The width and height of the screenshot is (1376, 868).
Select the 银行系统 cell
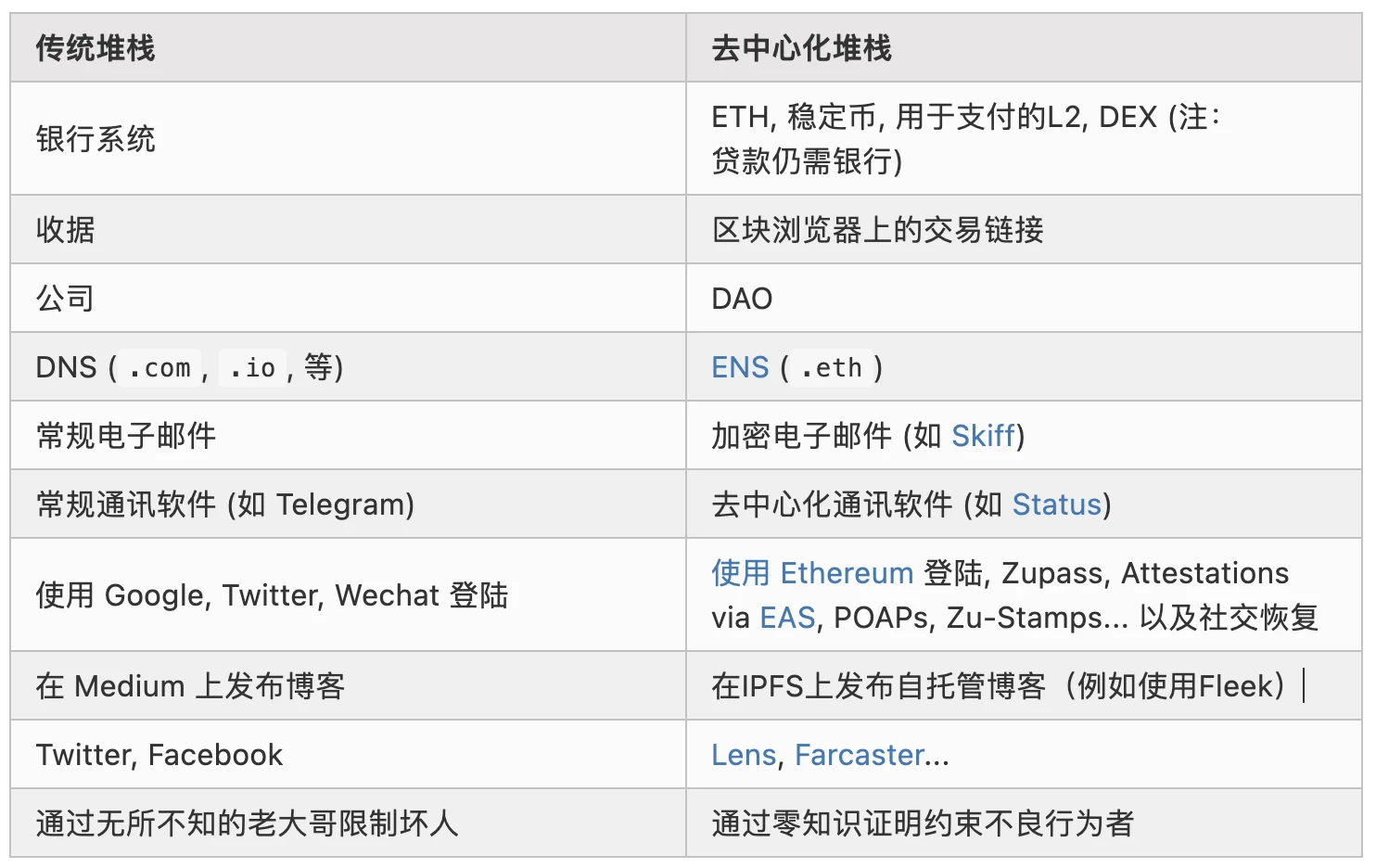[96, 139]
